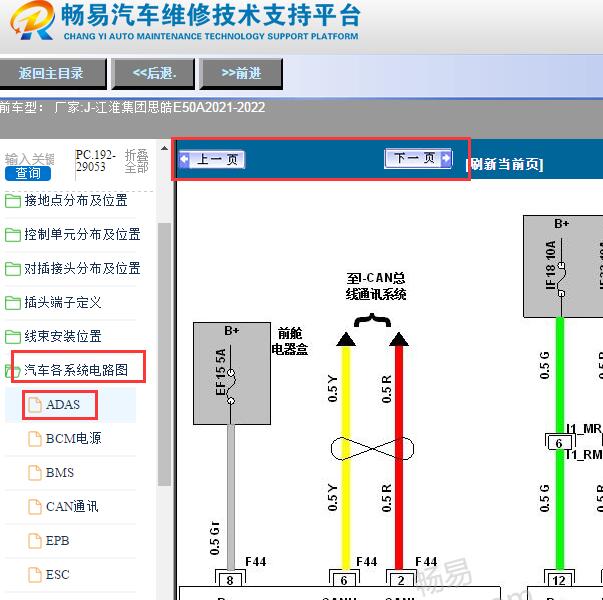Click folder icon beside 接地点分布及位置
Viewport: 603px width, 600px height.
coord(13,200)
